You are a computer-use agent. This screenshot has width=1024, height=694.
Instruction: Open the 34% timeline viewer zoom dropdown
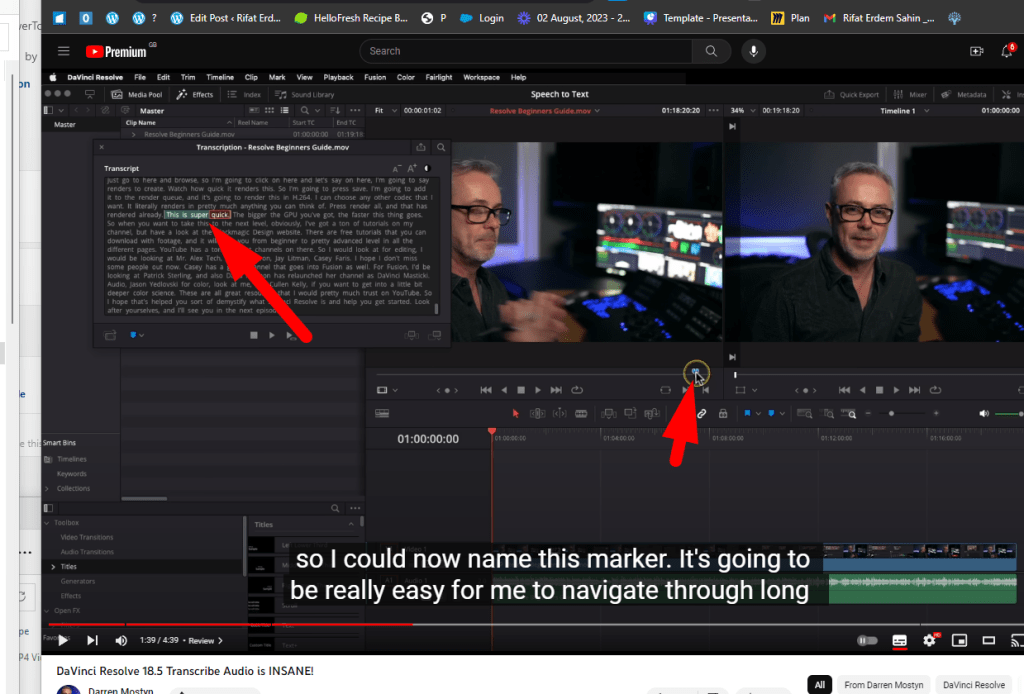pyautogui.click(x=744, y=110)
